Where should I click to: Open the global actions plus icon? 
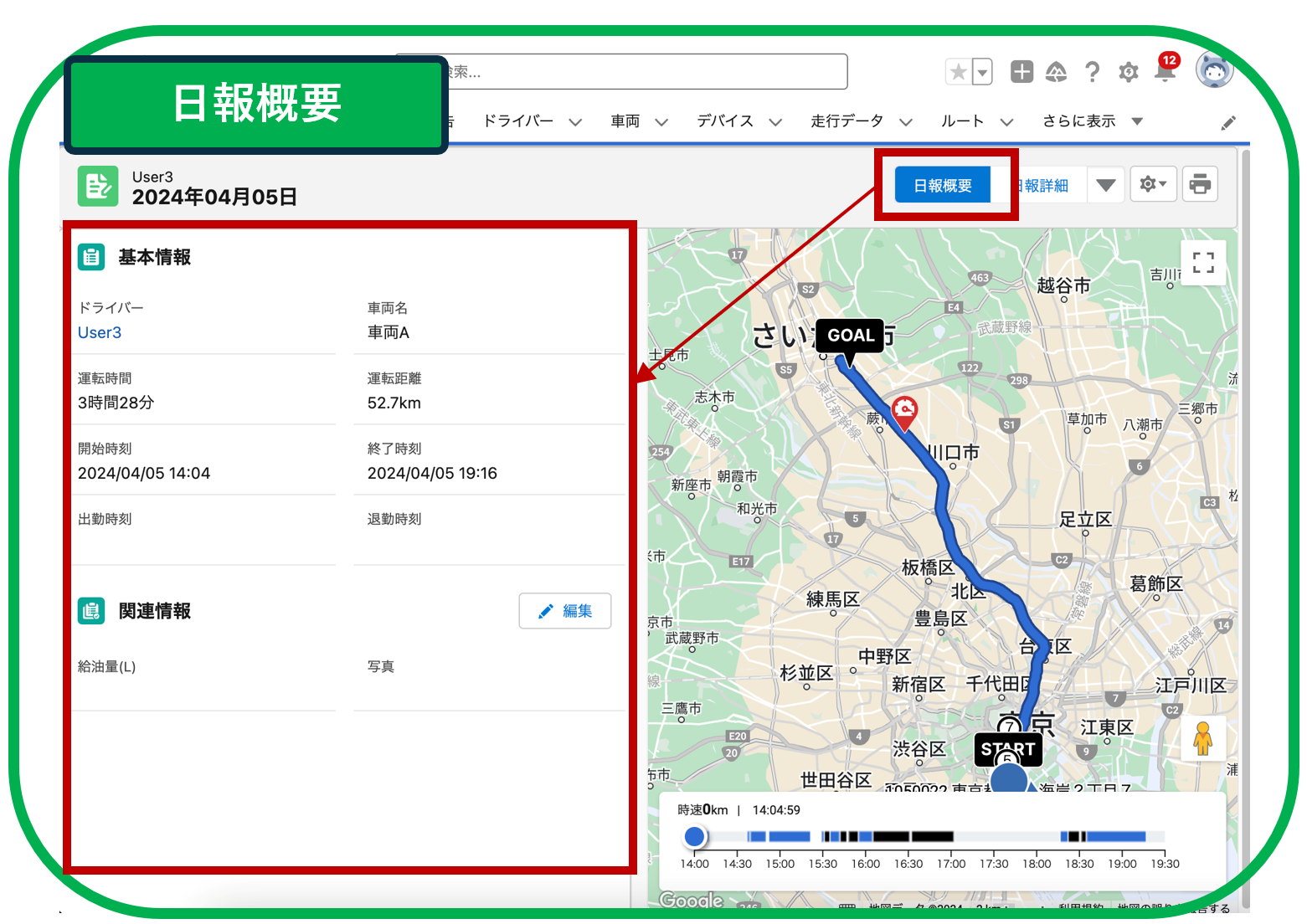click(1021, 72)
